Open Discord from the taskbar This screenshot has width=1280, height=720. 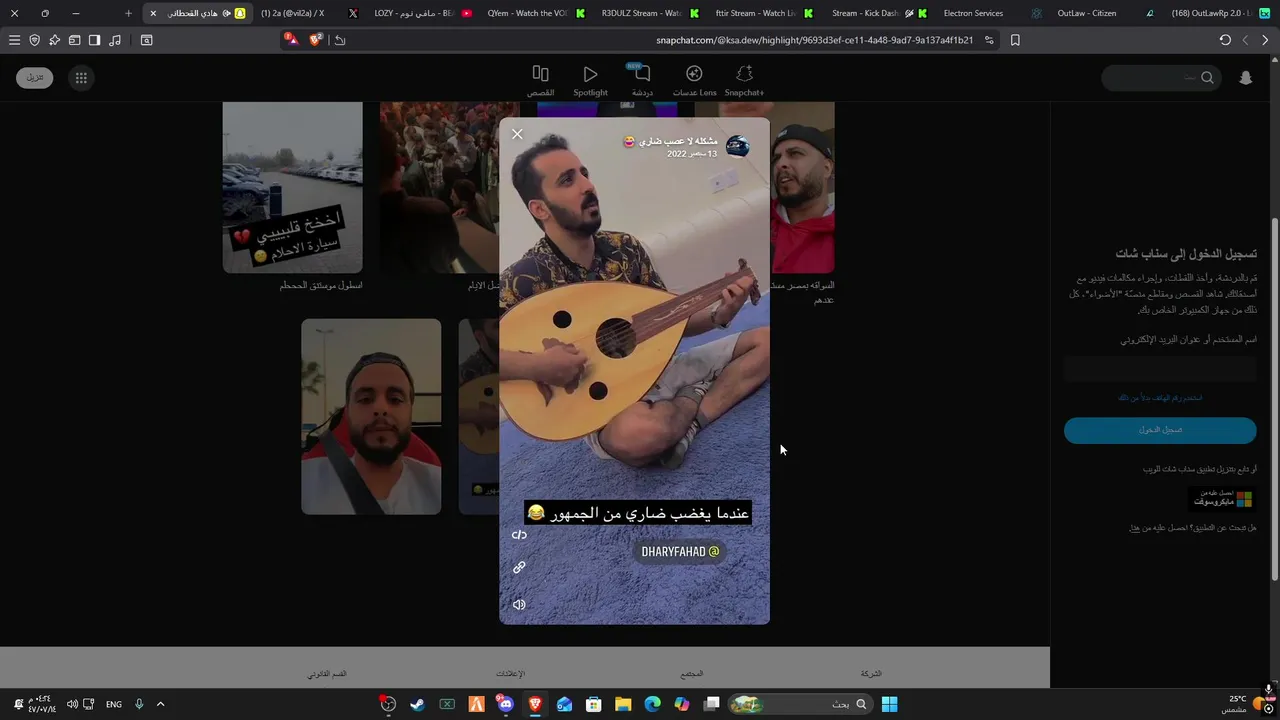click(505, 704)
